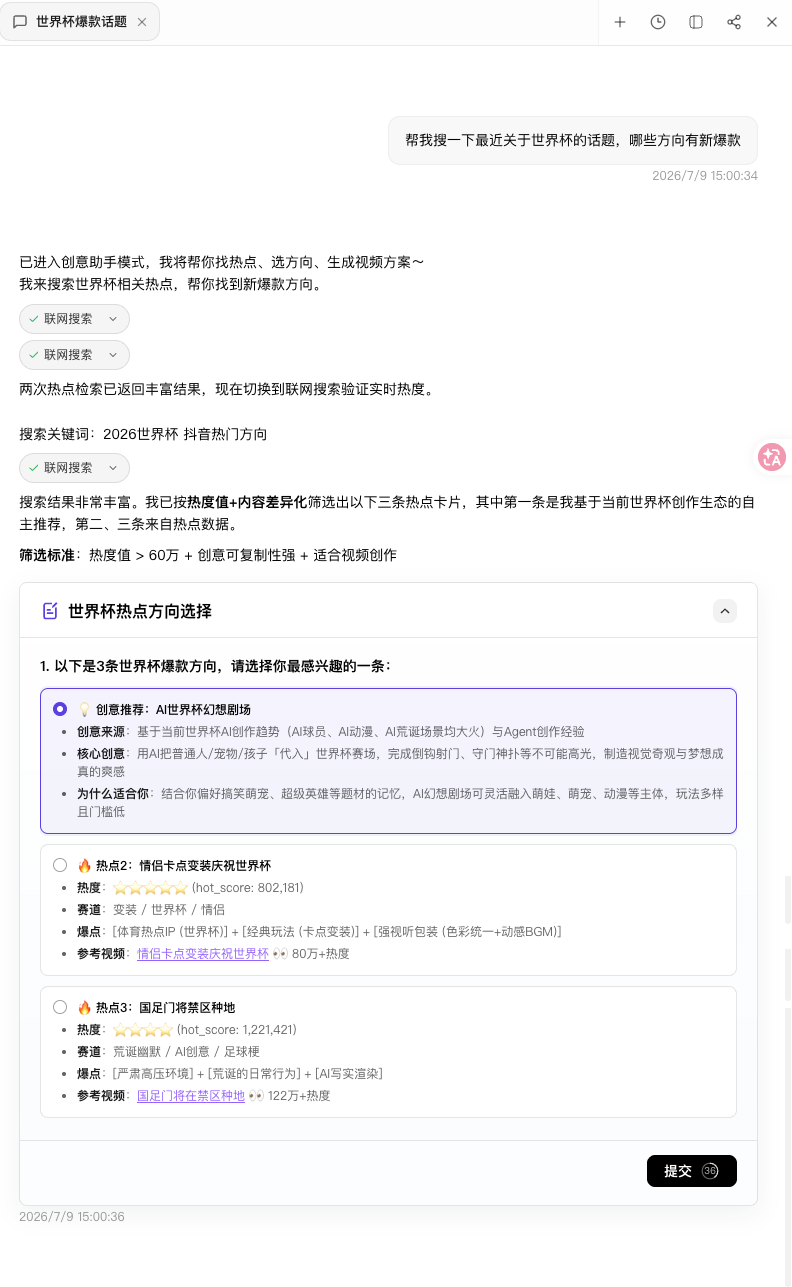Click form icon beside 世界杯热点方向选择
This screenshot has width=792, height=1287.
pos(50,611)
